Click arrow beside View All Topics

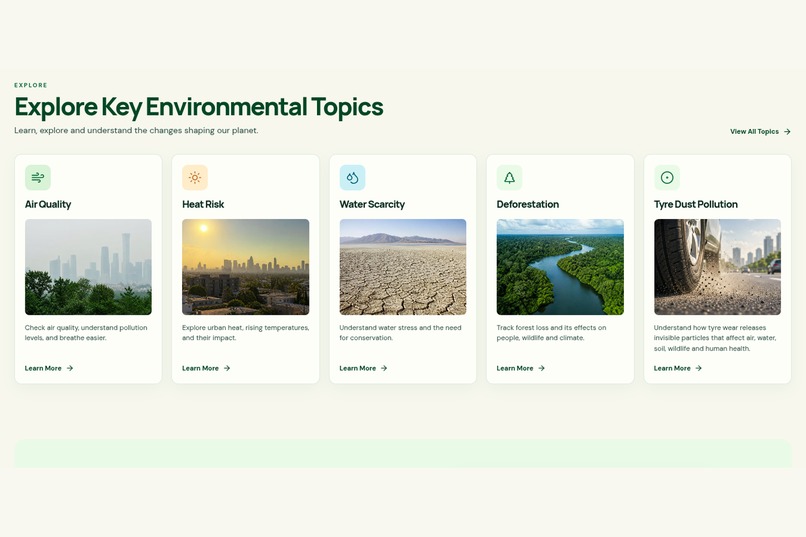click(787, 132)
